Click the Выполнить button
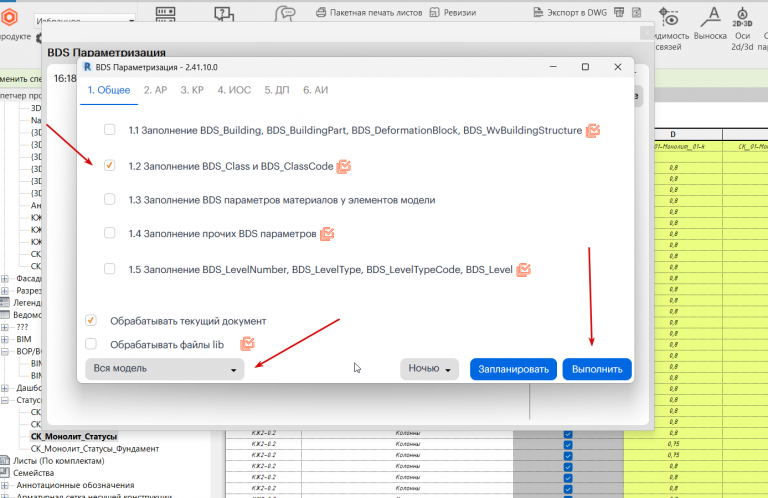The image size is (768, 498). coord(597,369)
